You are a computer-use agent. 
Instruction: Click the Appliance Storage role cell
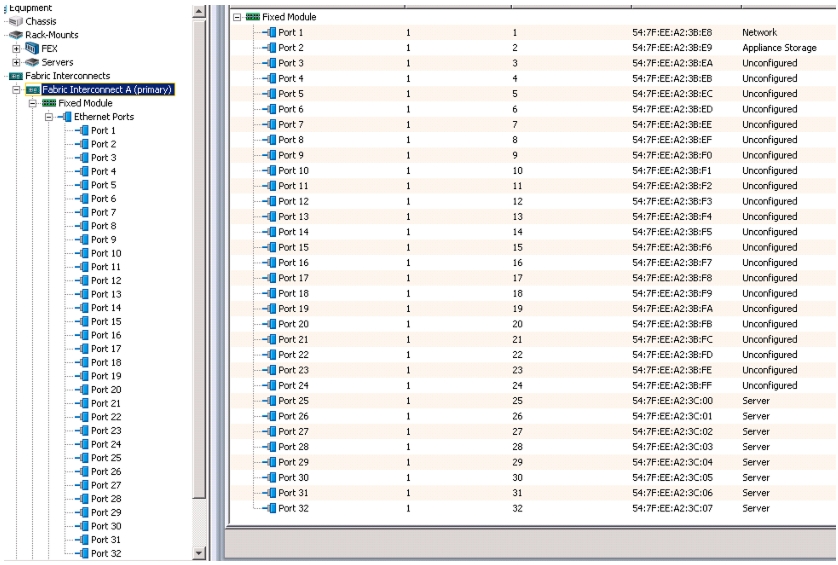coord(779,48)
